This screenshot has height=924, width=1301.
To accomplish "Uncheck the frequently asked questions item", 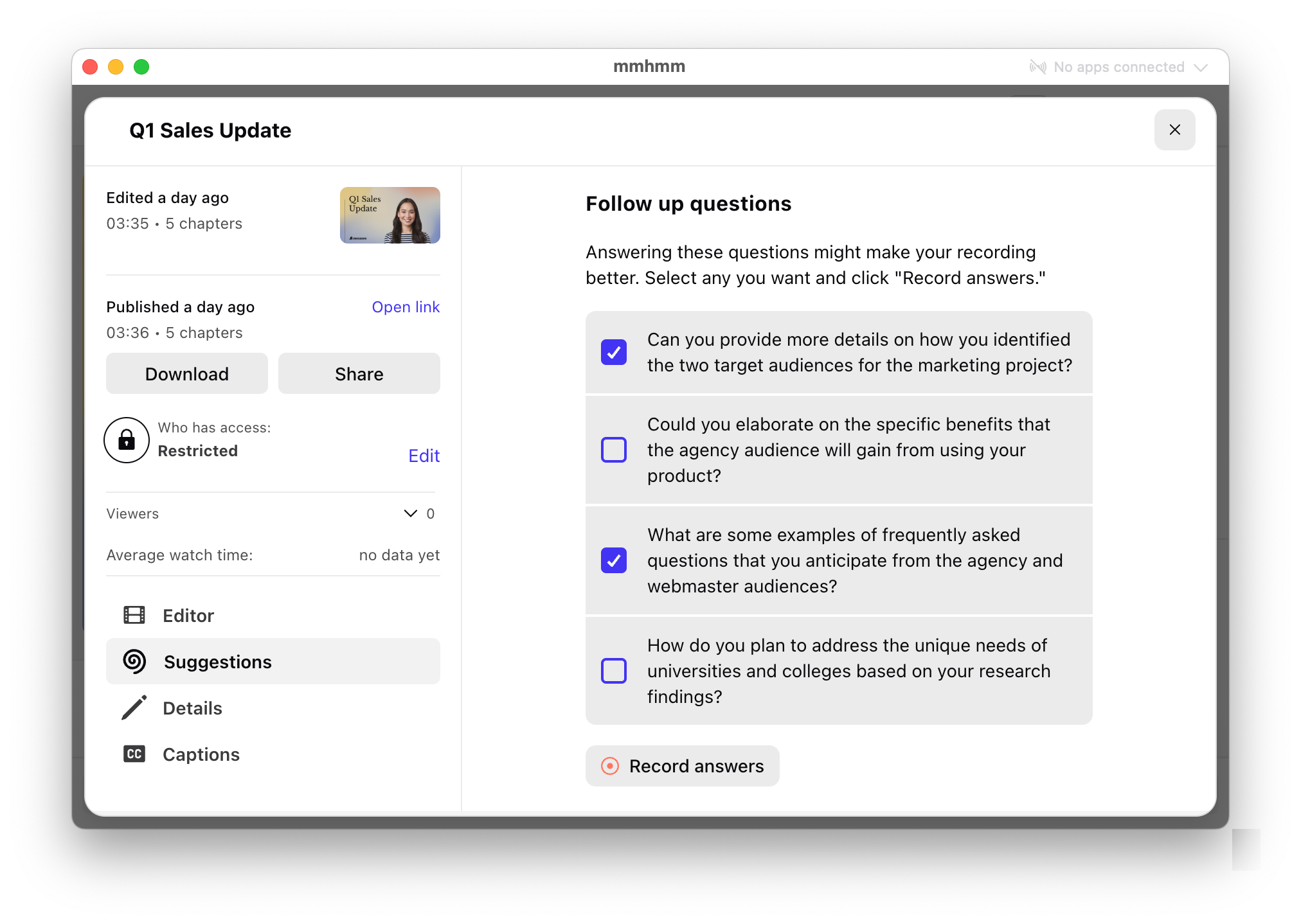I will [x=614, y=560].
